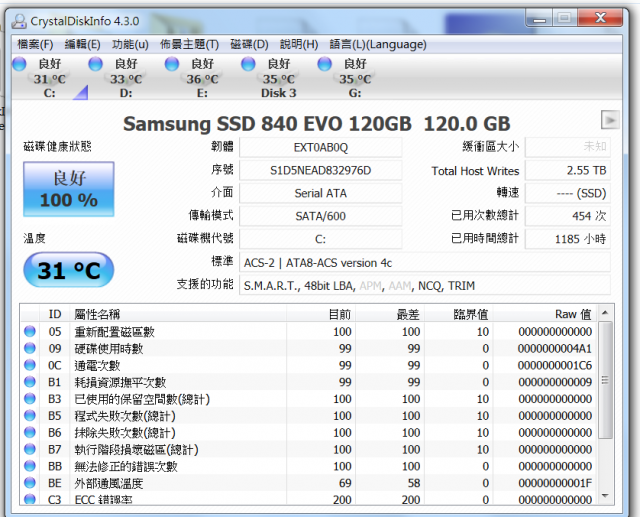Click the blue status orb for G: disk
The image size is (640, 517).
click(324, 64)
